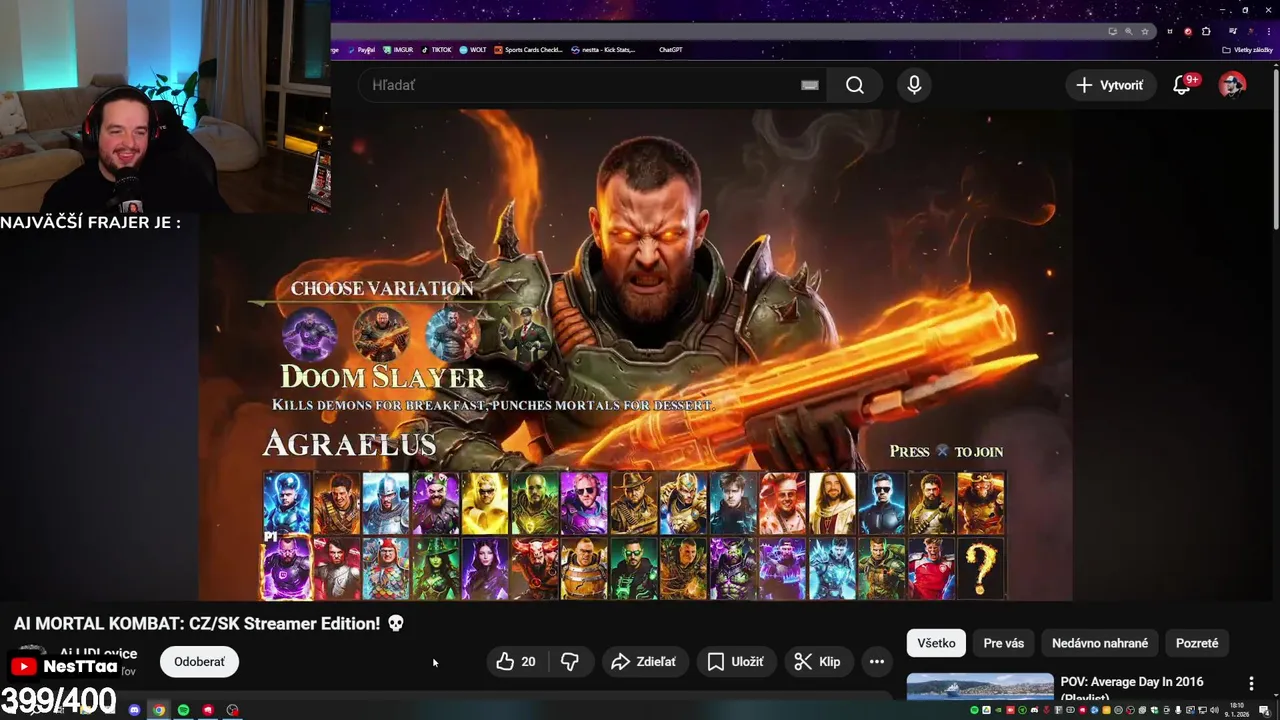The height and width of the screenshot is (720, 1280).
Task: Select the Pozreté filter chip
Action: tap(1197, 643)
